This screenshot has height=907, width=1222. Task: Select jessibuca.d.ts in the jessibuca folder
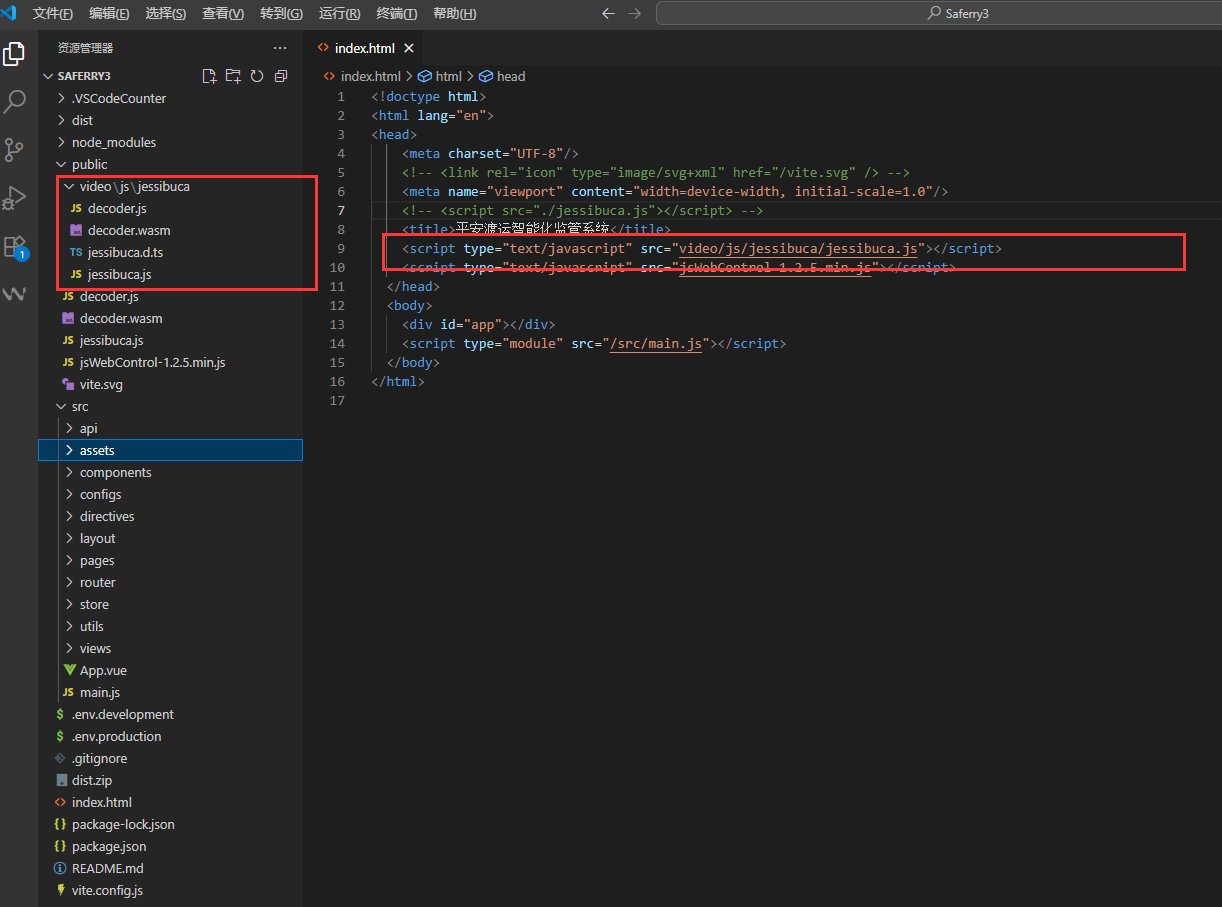coord(127,252)
